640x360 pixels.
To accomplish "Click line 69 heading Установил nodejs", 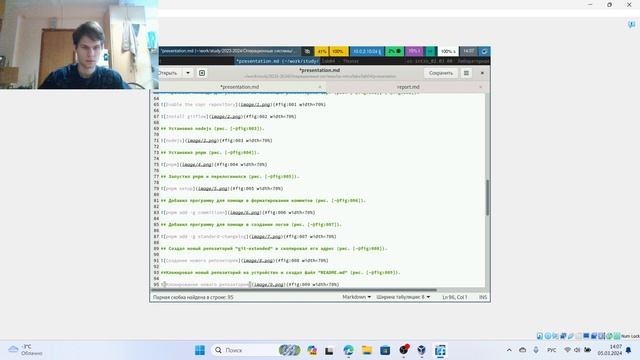I will 212,129.
